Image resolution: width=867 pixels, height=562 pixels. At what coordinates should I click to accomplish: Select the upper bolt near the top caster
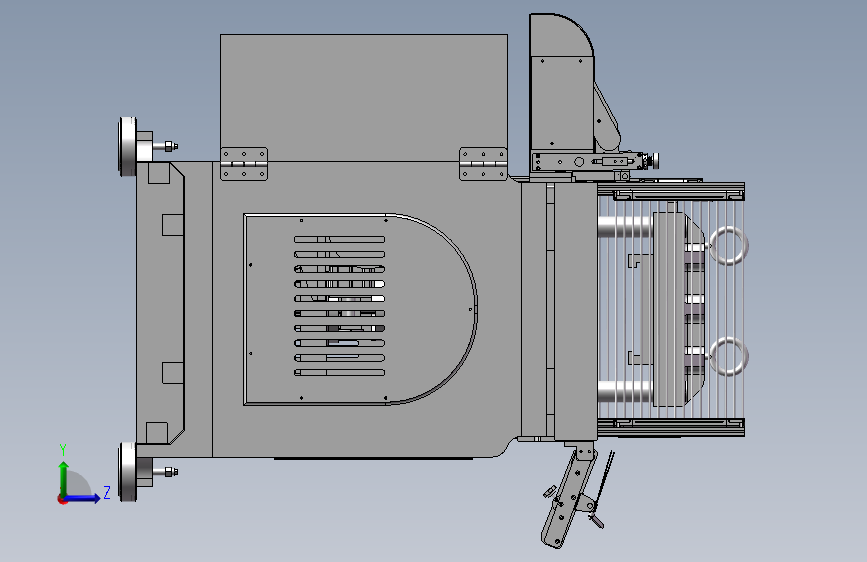click(x=166, y=147)
